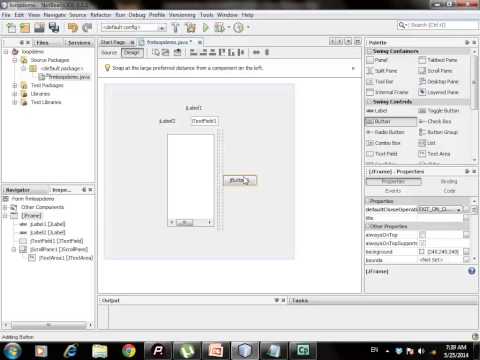
Task: Click the Profile Project toolbar icon
Action: pyautogui.click(x=238, y=28)
